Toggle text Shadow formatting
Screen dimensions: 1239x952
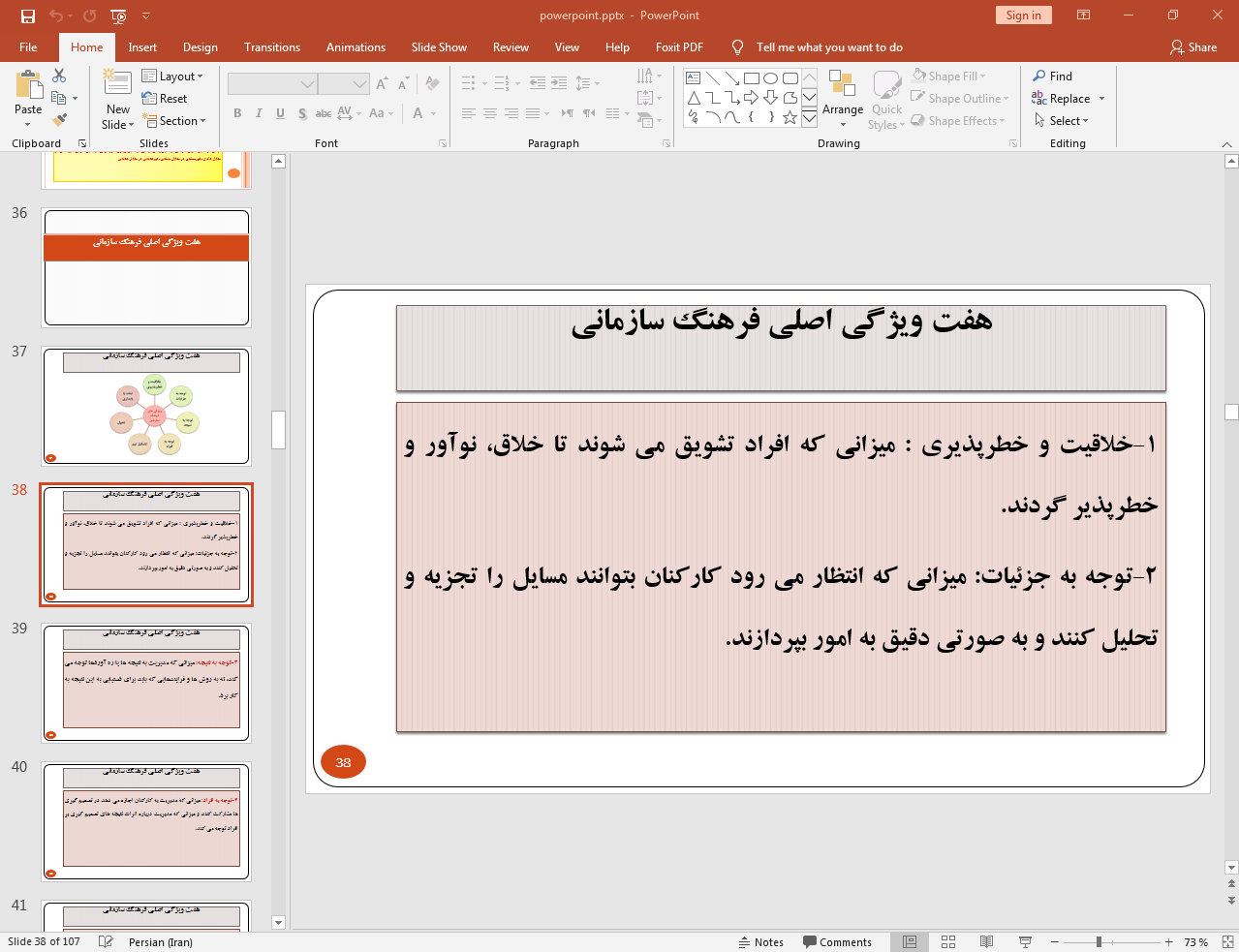[x=302, y=113]
